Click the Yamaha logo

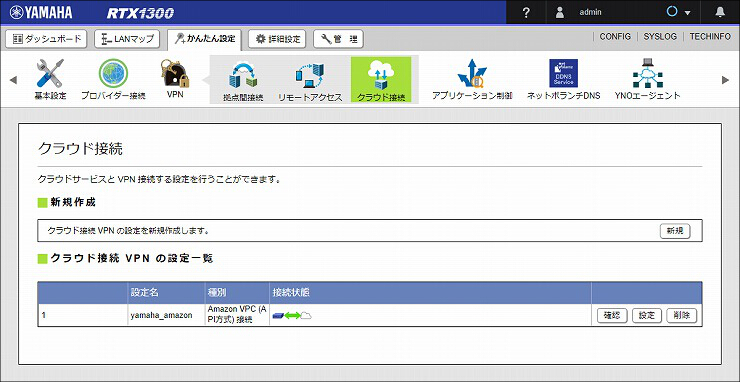(41, 12)
